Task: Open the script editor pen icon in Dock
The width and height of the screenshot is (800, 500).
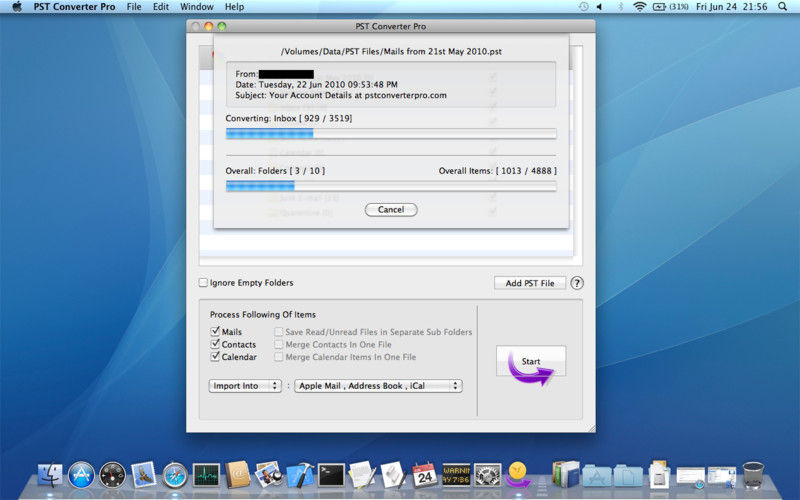Action: pos(393,475)
